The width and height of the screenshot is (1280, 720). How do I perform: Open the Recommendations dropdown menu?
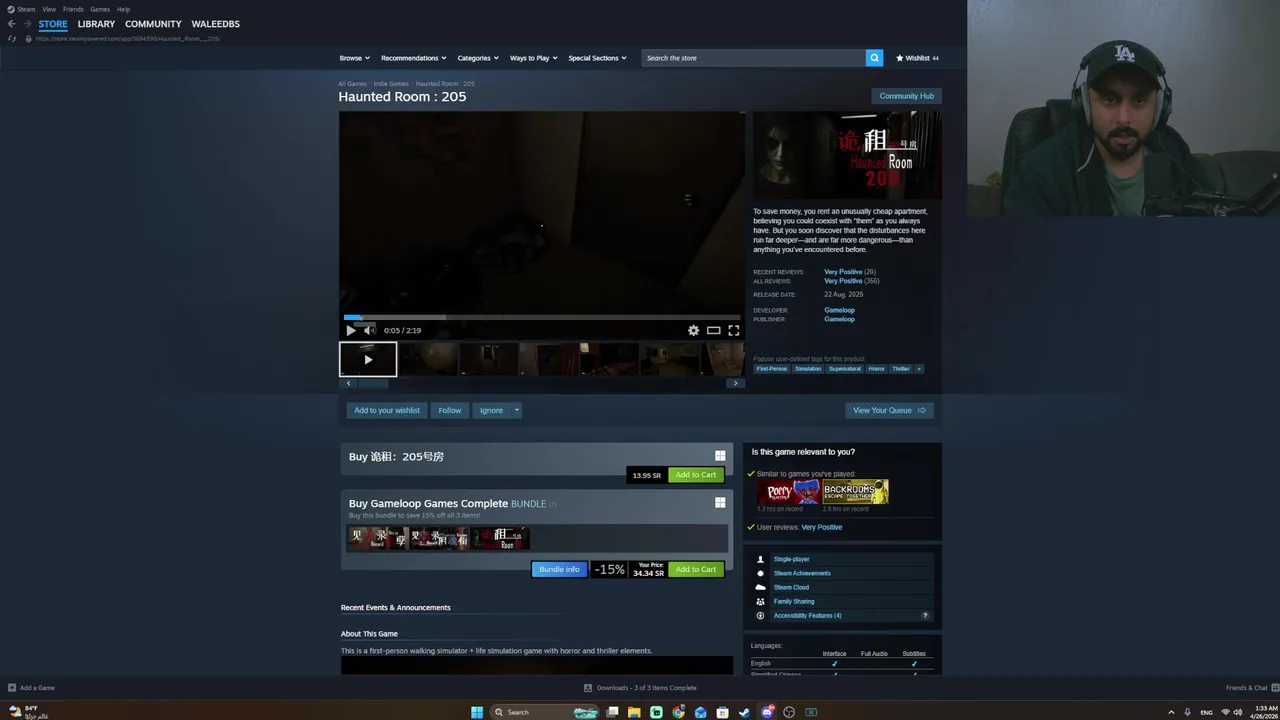[x=413, y=58]
